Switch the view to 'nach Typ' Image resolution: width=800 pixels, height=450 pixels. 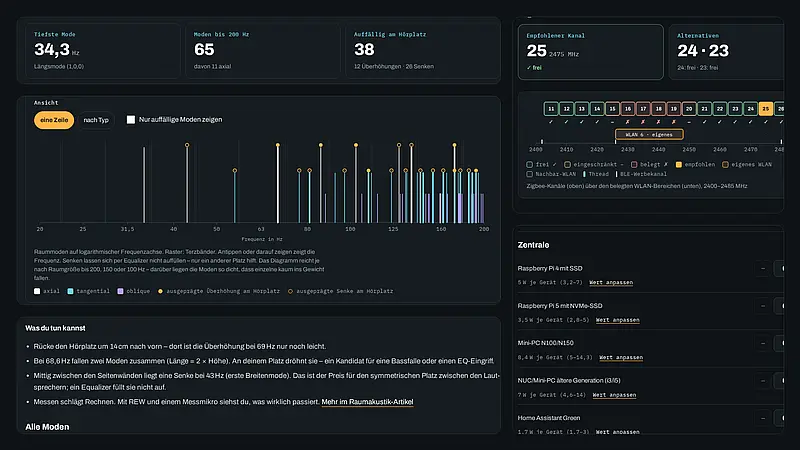coord(96,120)
